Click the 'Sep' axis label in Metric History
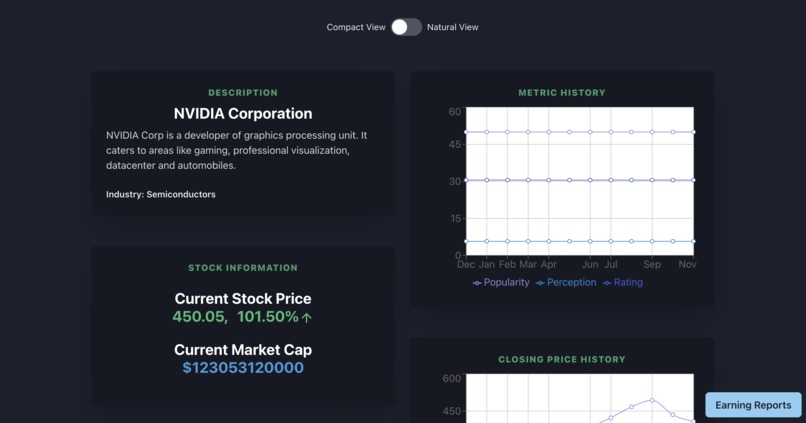 (x=652, y=264)
